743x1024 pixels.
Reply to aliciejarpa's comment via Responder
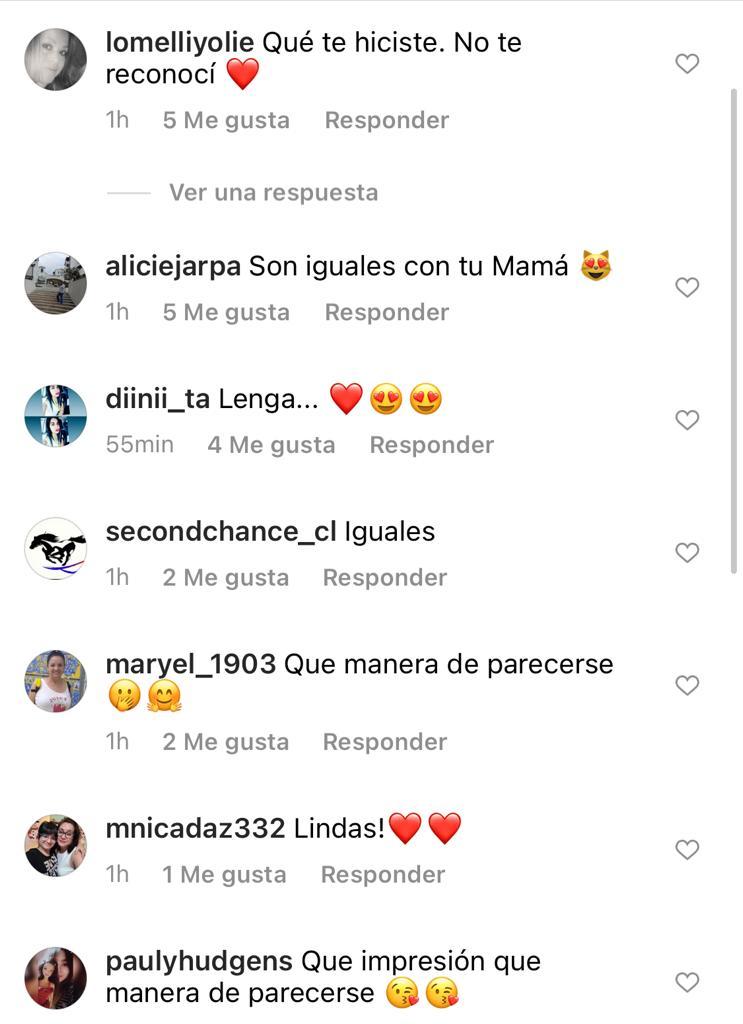386,312
